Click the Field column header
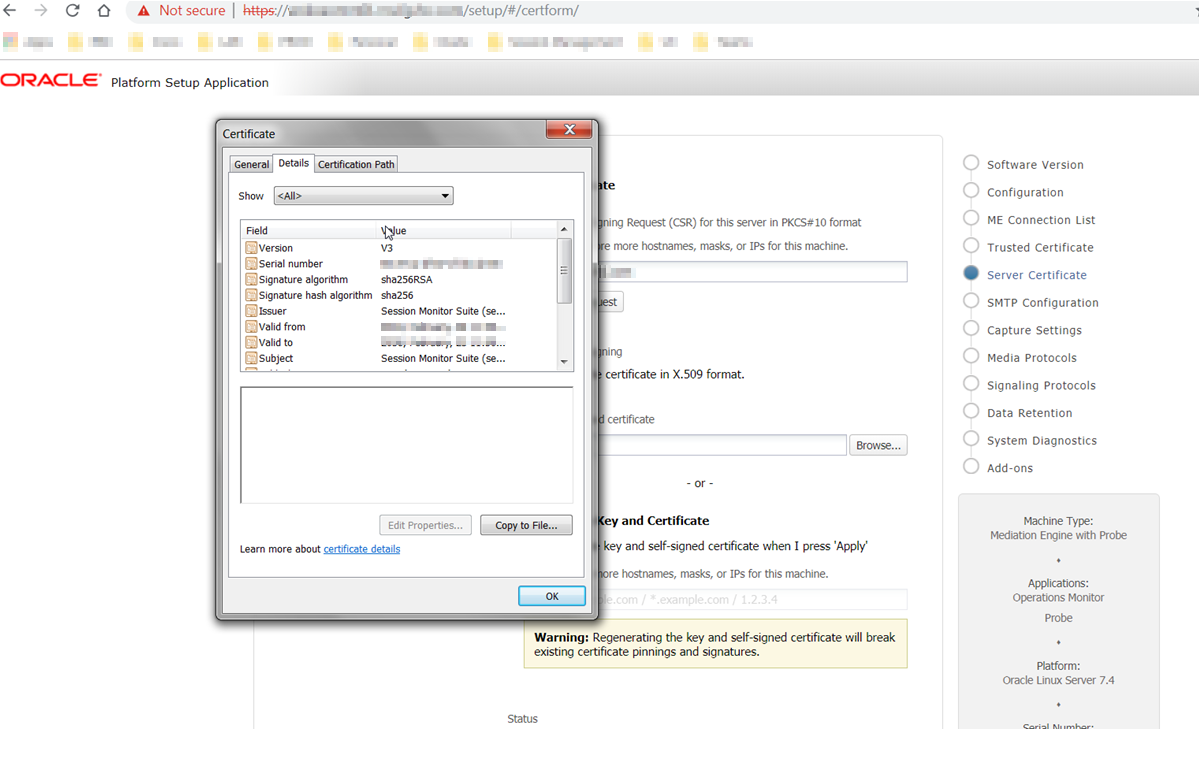The height and width of the screenshot is (769, 1199). point(308,230)
